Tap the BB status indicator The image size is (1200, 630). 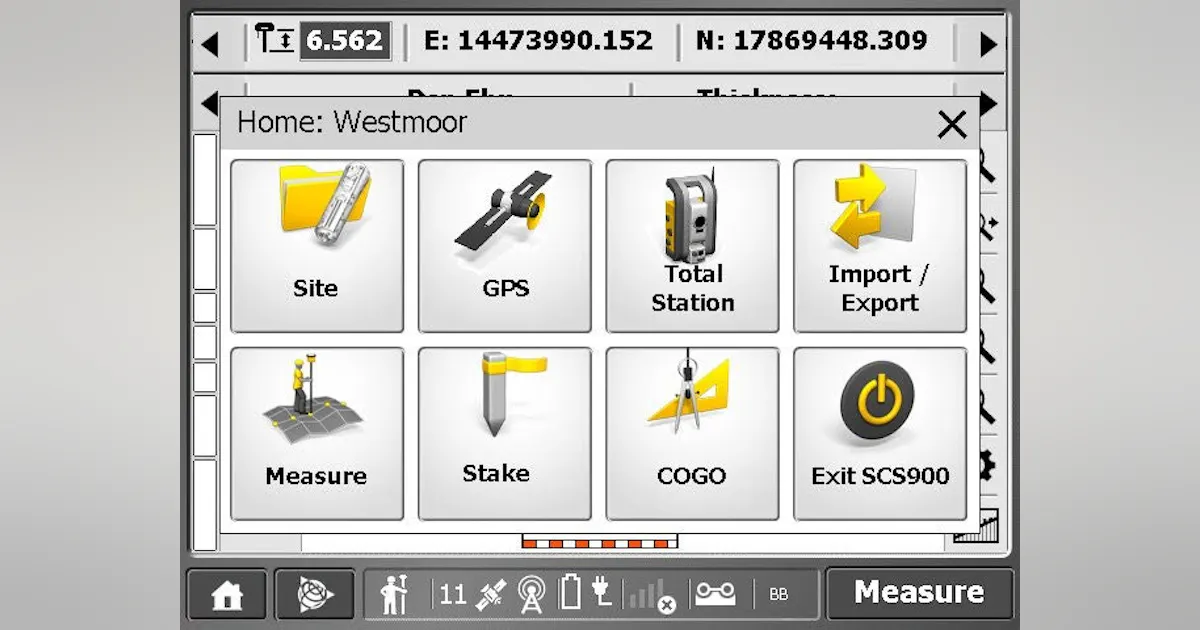779,595
